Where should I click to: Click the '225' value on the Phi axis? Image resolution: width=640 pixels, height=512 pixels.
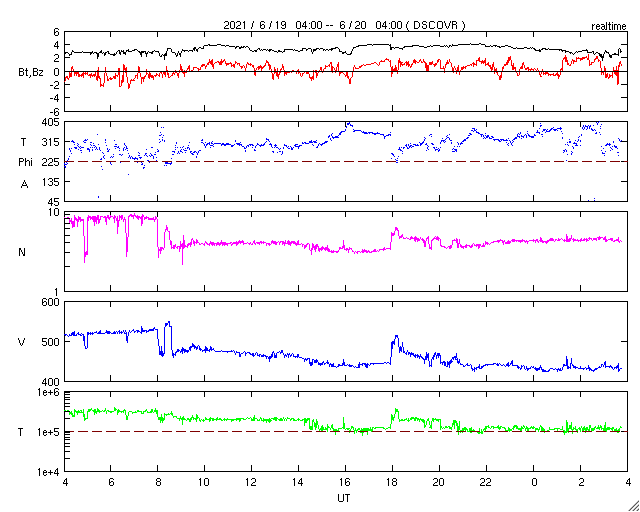coord(52,162)
